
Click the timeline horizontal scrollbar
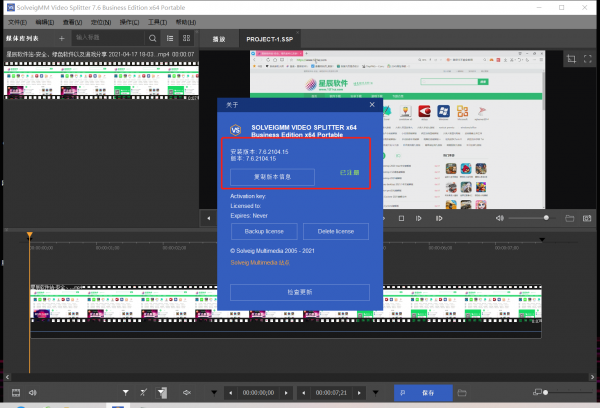click(x=300, y=377)
